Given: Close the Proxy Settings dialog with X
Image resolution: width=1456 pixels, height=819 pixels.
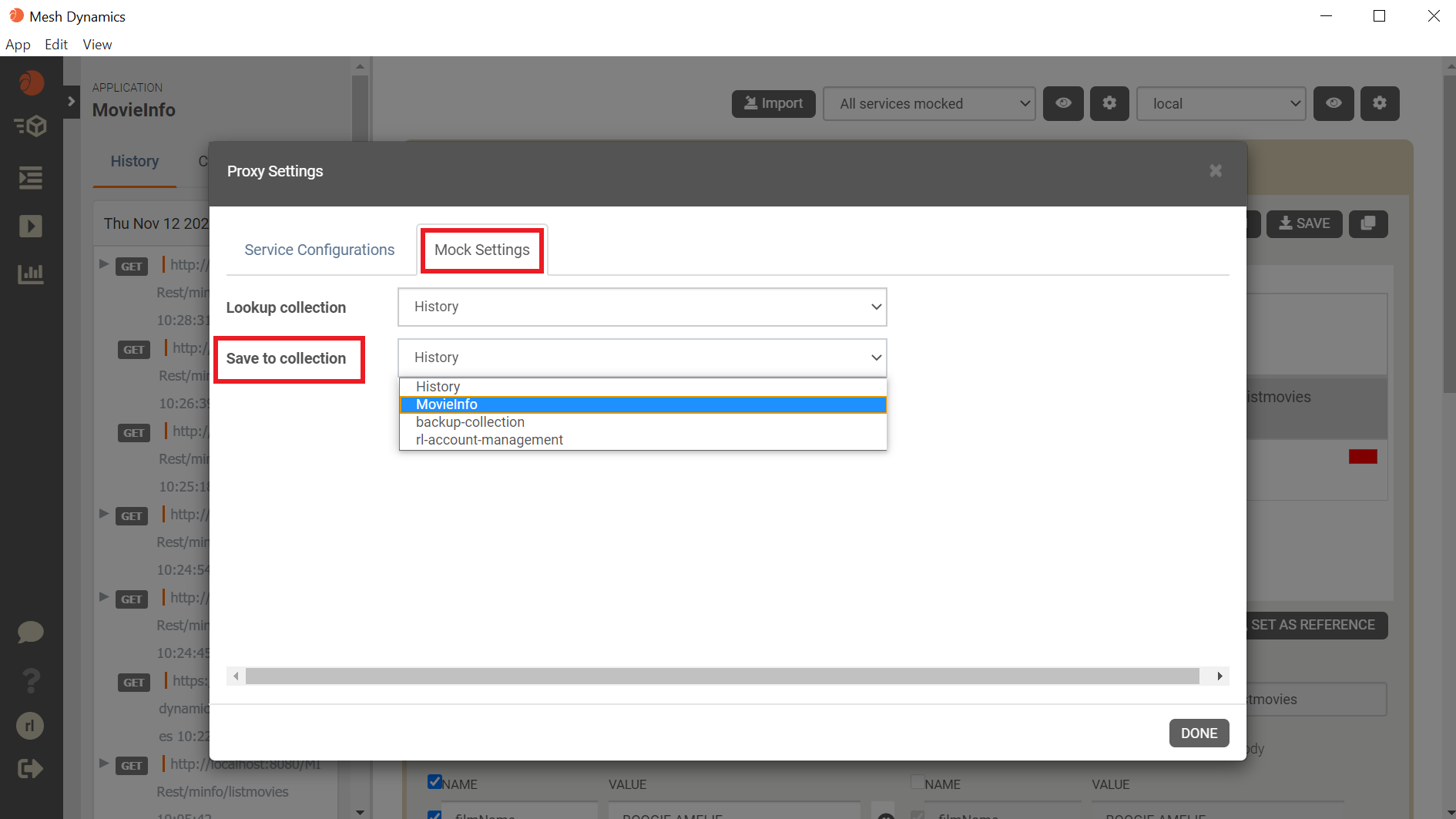Looking at the screenshot, I should [1216, 171].
